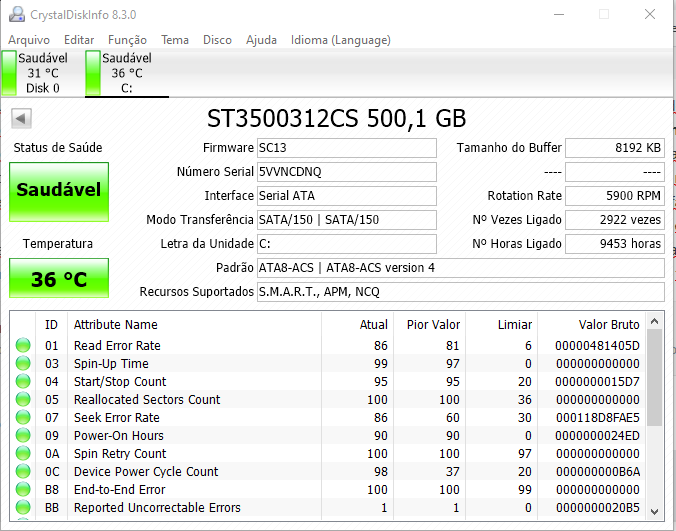Click the green Saudável health status button
Image resolution: width=676 pixels, height=531 pixels.
pos(59,192)
